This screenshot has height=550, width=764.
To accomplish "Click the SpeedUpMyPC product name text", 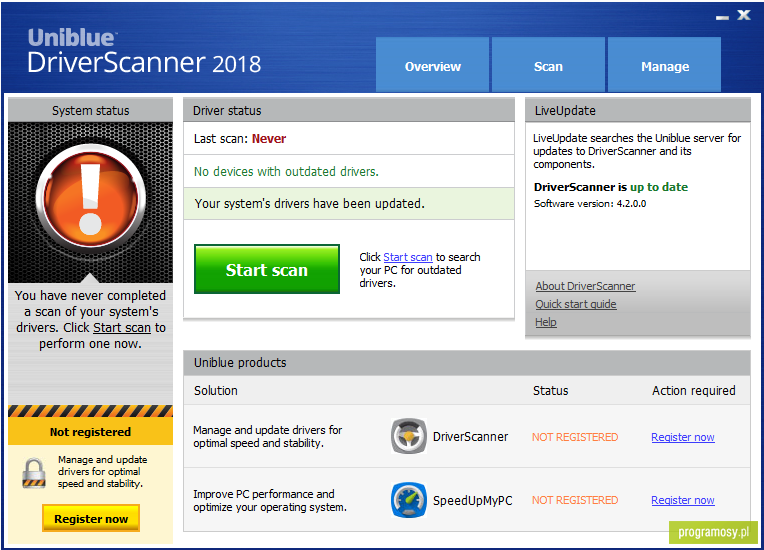I will tap(473, 500).
